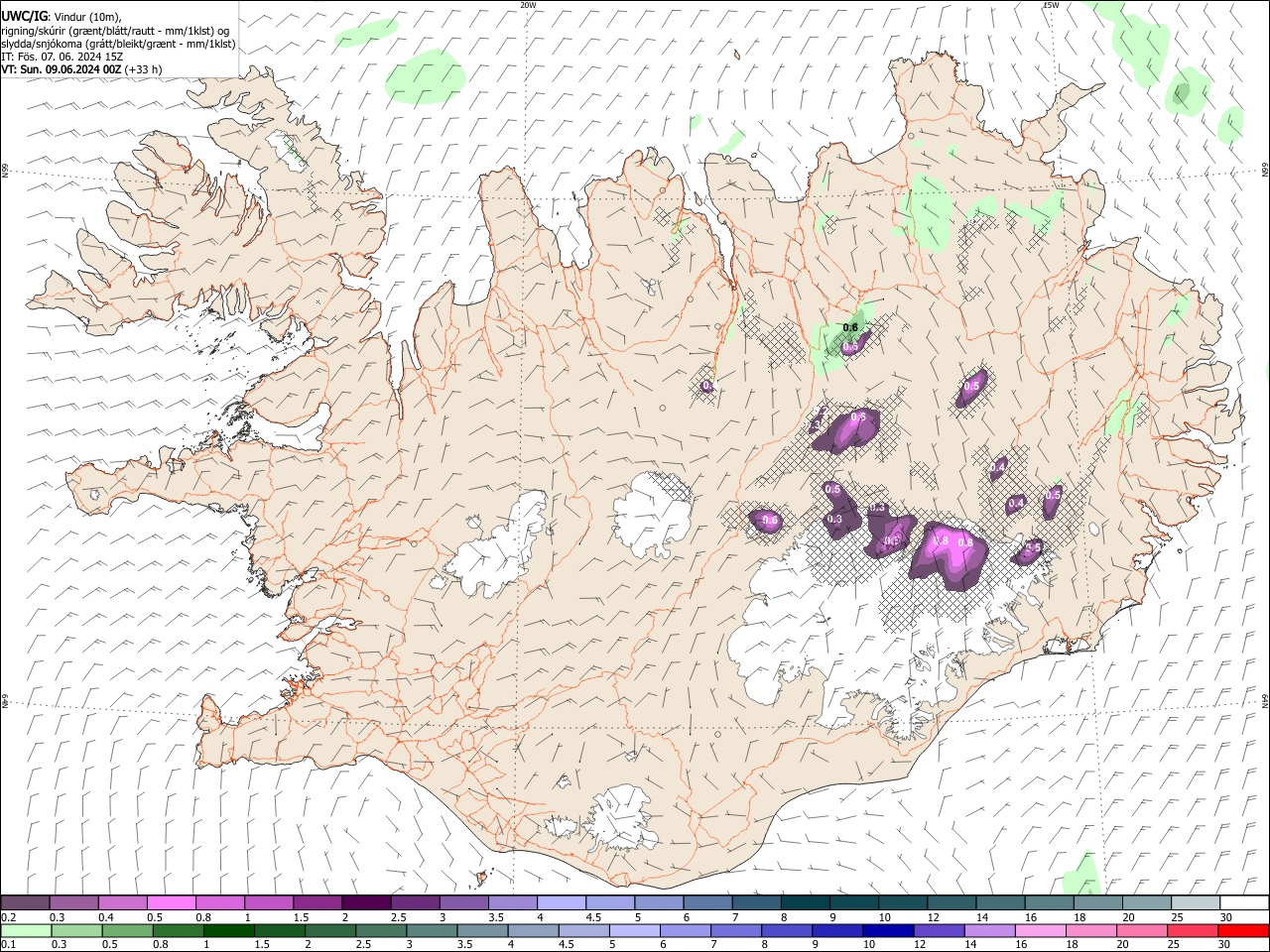Click the black '0.6' precipitation value on map
This screenshot has height=952, width=1270.
(x=850, y=328)
